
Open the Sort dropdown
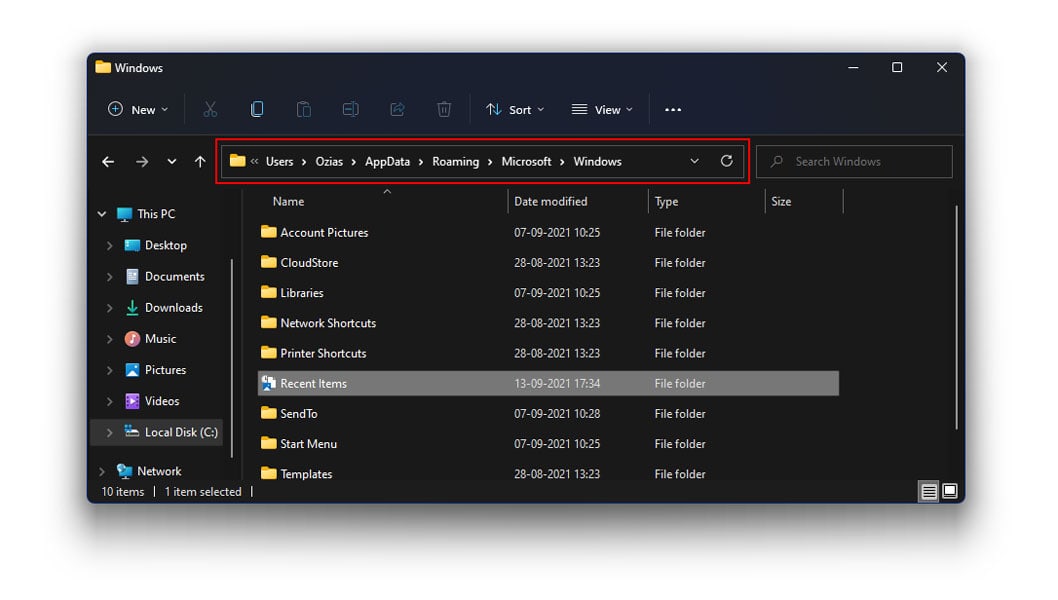(515, 109)
